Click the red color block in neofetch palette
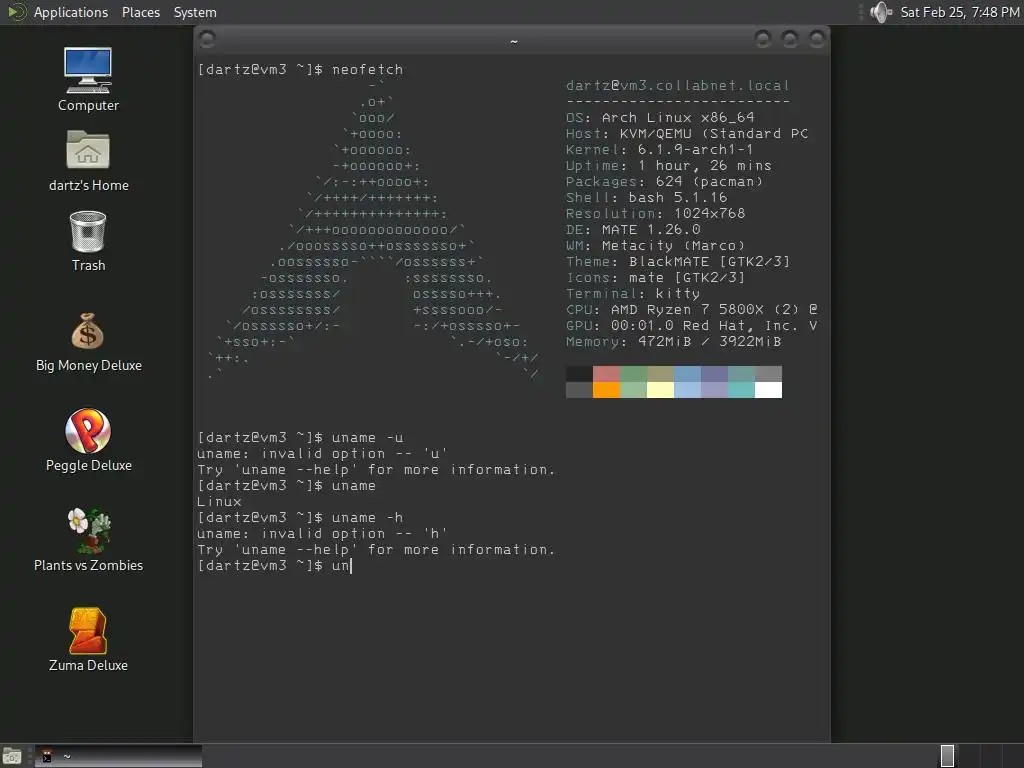Viewport: 1024px width, 768px height. pyautogui.click(x=606, y=374)
